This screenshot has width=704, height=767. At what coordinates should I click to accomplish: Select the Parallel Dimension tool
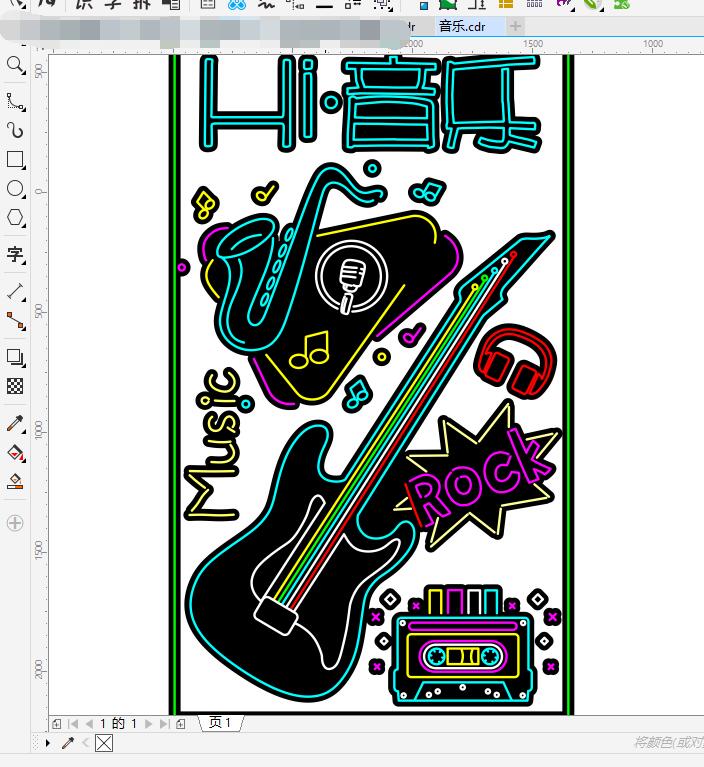[15, 291]
